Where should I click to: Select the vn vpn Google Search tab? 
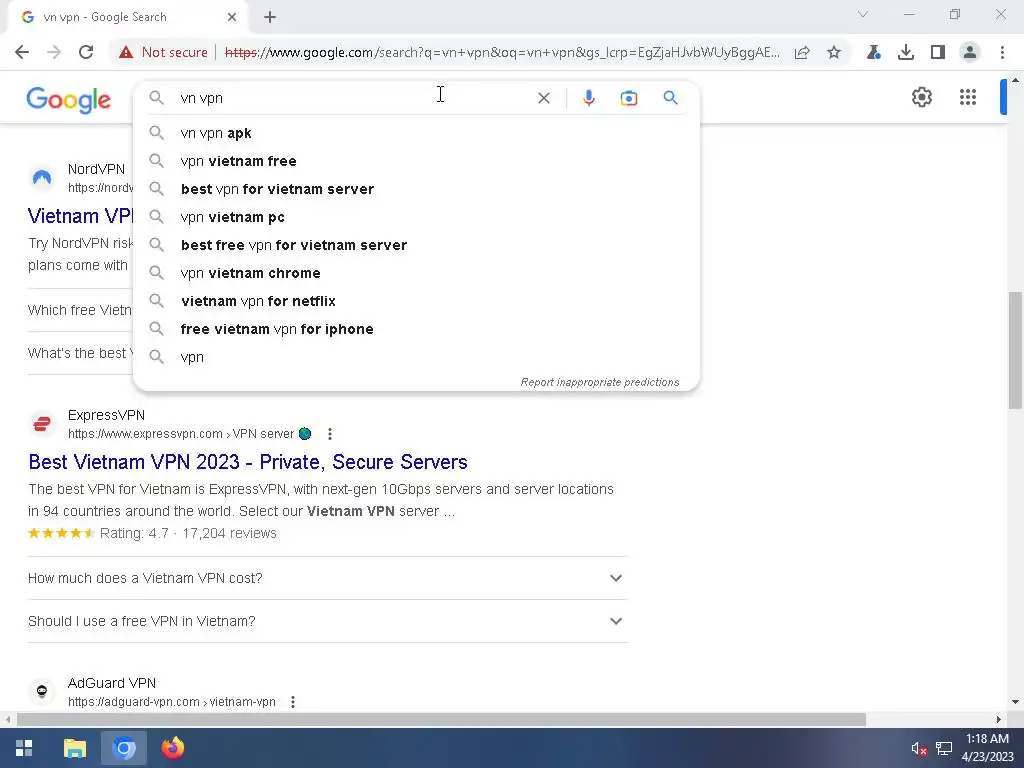[x=128, y=17]
